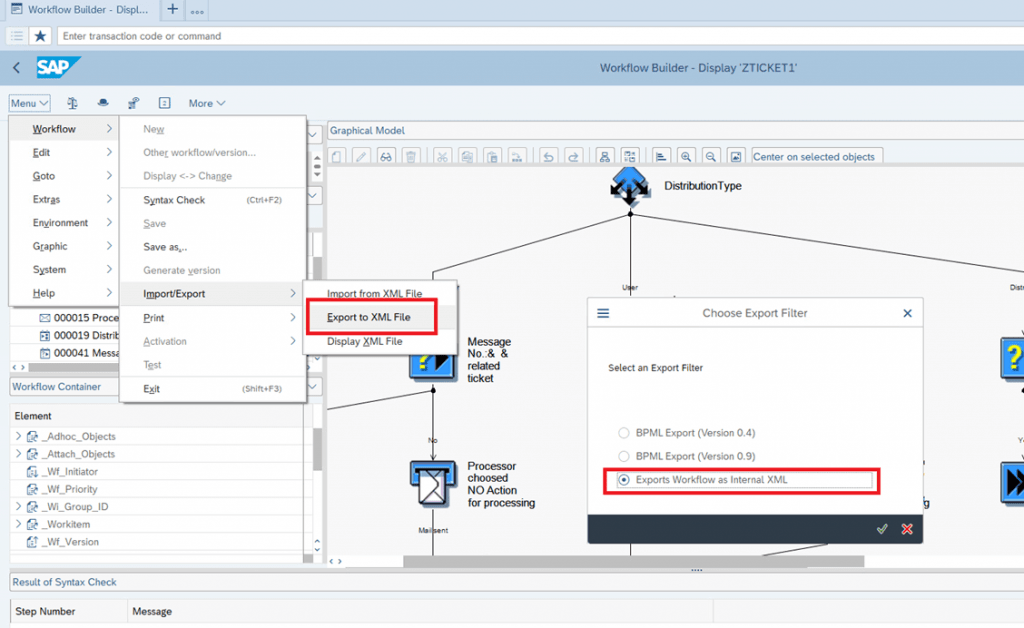Click the horizontal scrollbar under the Graphical Model

coord(633,561)
